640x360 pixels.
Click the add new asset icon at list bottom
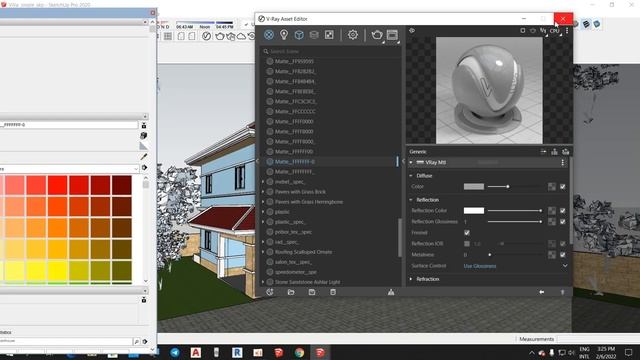point(270,292)
